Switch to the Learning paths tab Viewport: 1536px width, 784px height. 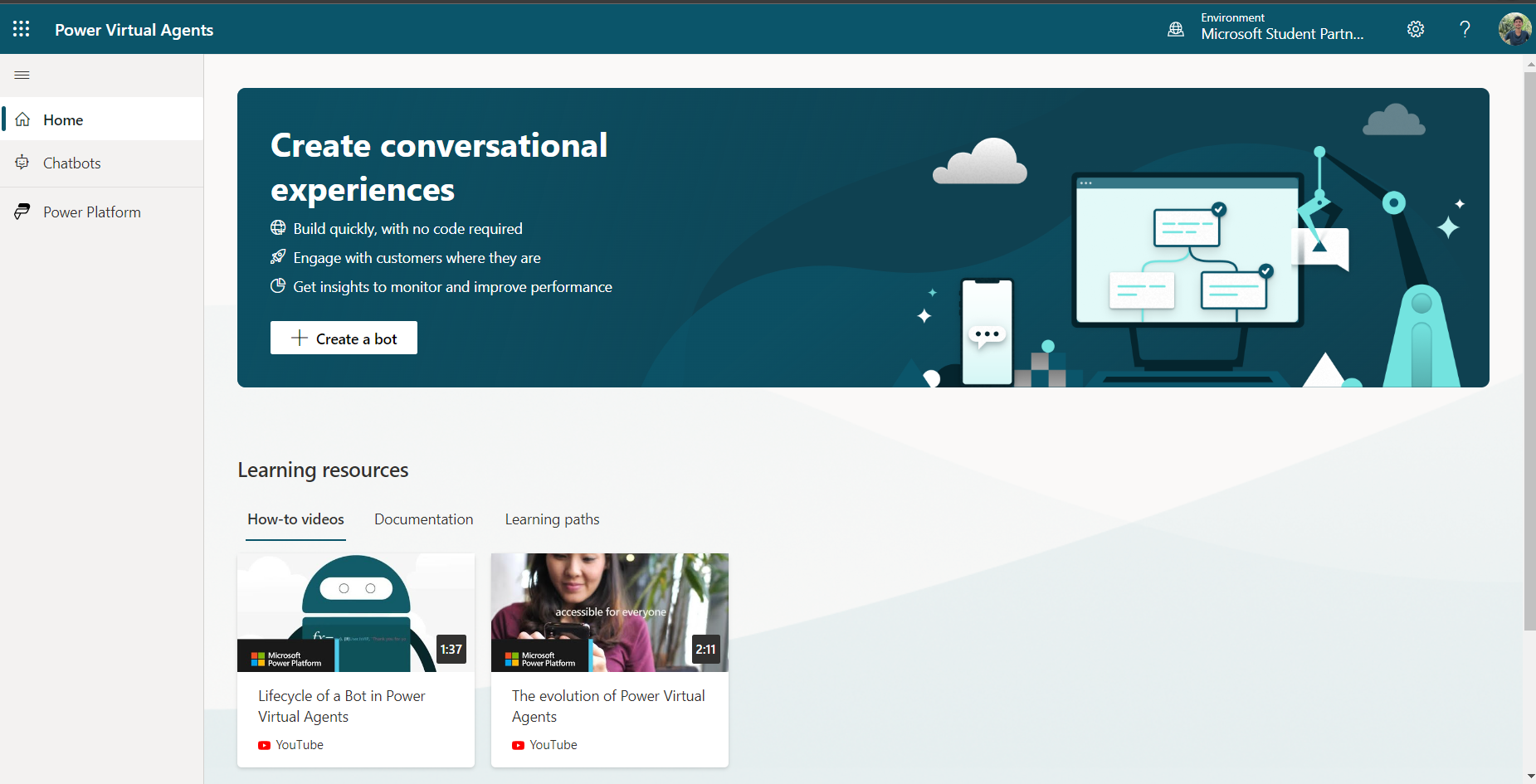pyautogui.click(x=552, y=519)
